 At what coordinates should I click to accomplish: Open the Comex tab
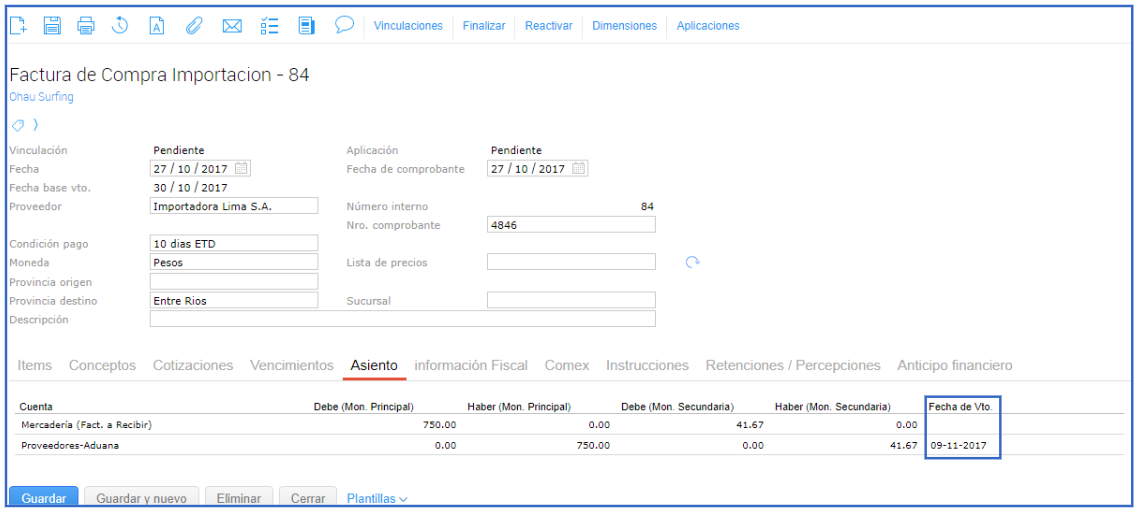pos(567,366)
